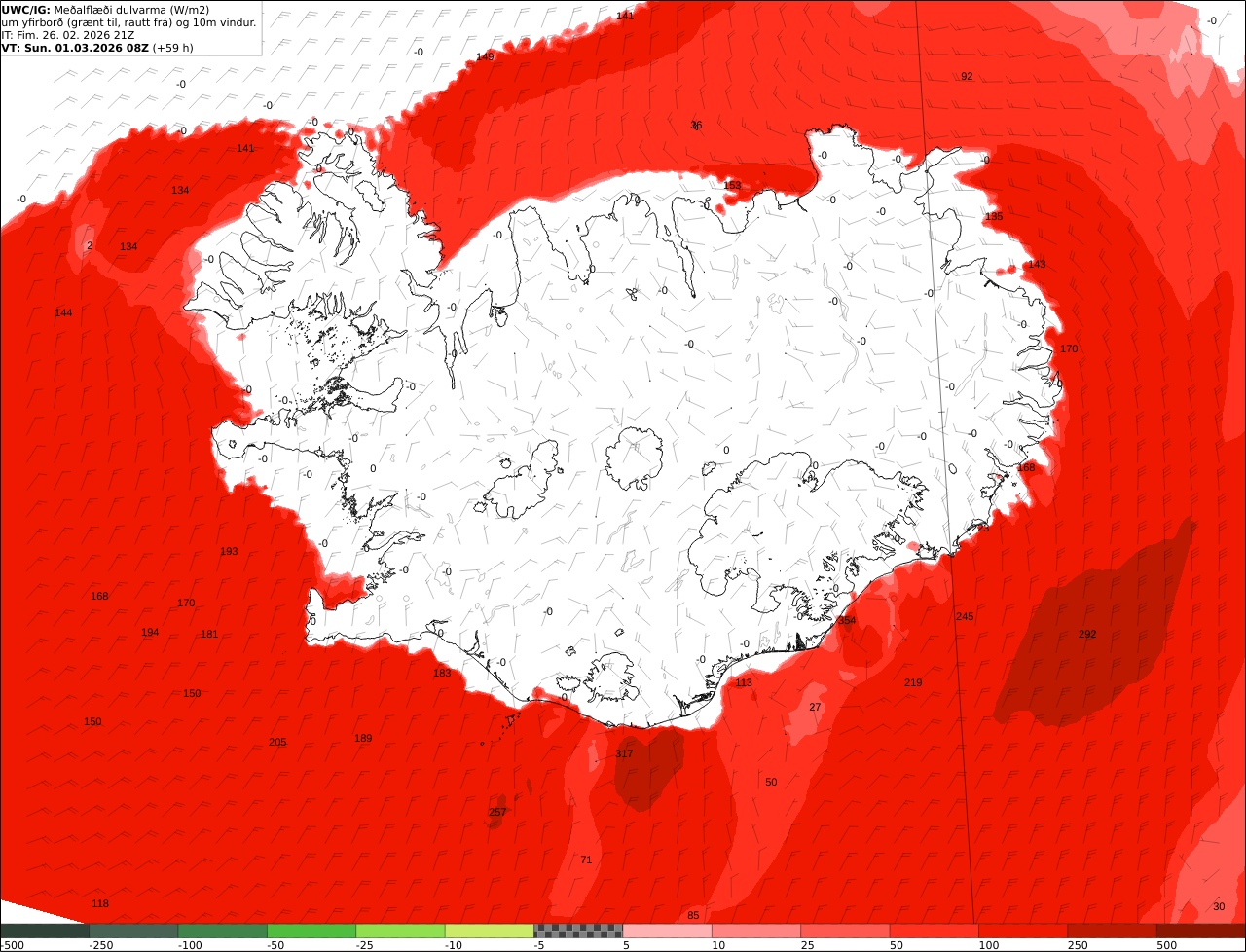Select the value 118 at the bottom left

100,903
